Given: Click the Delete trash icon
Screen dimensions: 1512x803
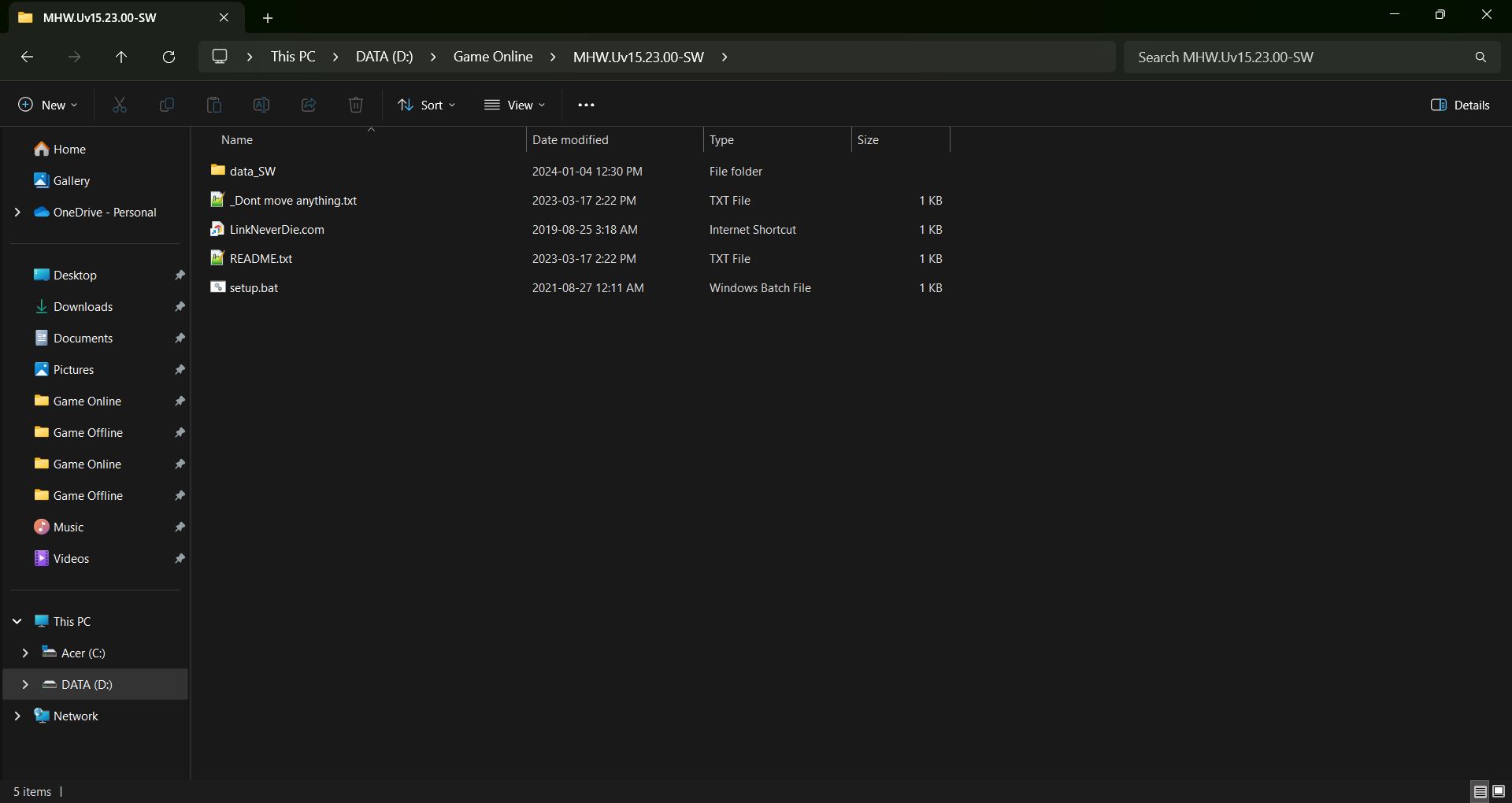Looking at the screenshot, I should coord(356,105).
